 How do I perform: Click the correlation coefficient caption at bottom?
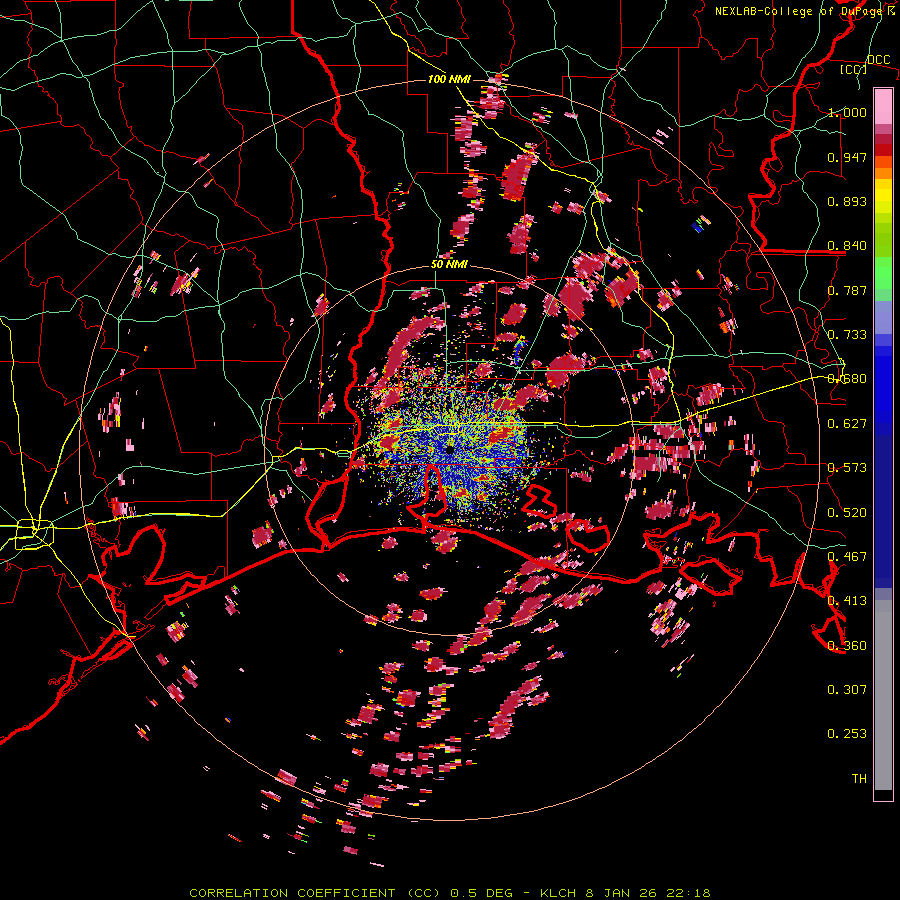449,893
